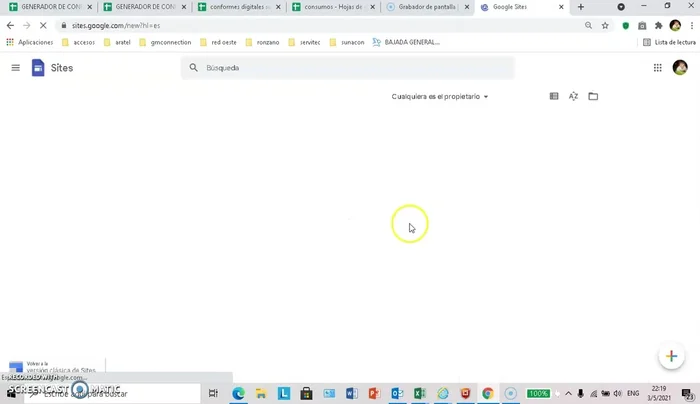This screenshot has width=700, height=404.
Task: Show hidden system tray icons
Action: click(568, 394)
